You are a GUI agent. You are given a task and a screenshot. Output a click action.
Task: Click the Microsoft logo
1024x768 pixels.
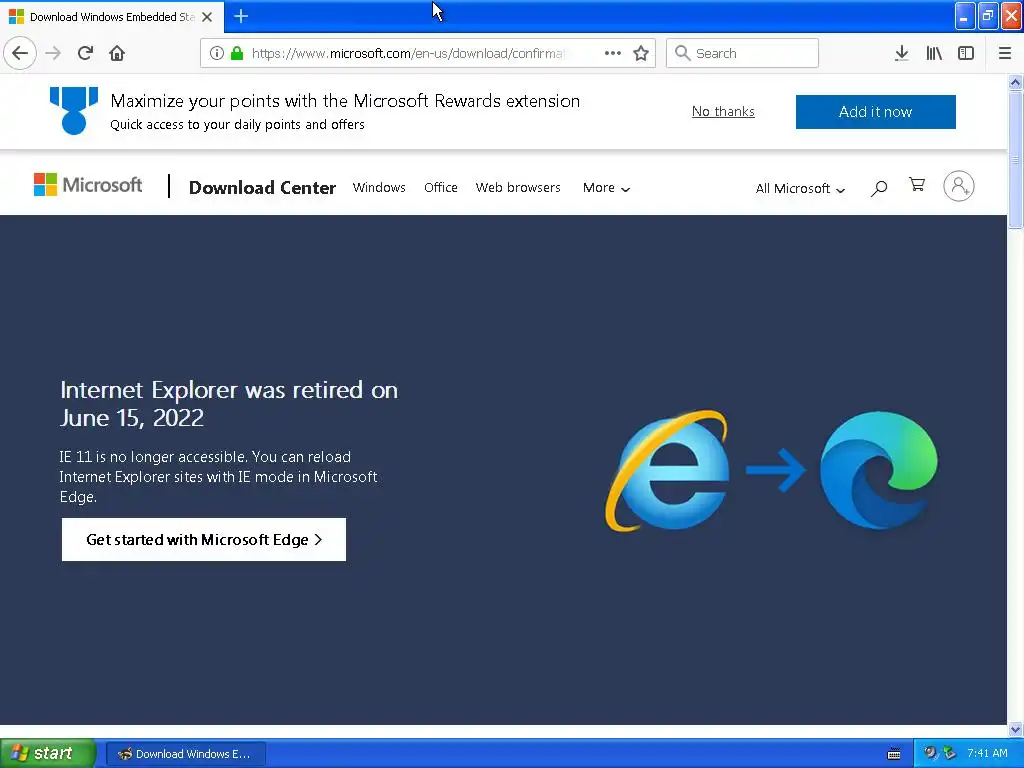coord(88,185)
